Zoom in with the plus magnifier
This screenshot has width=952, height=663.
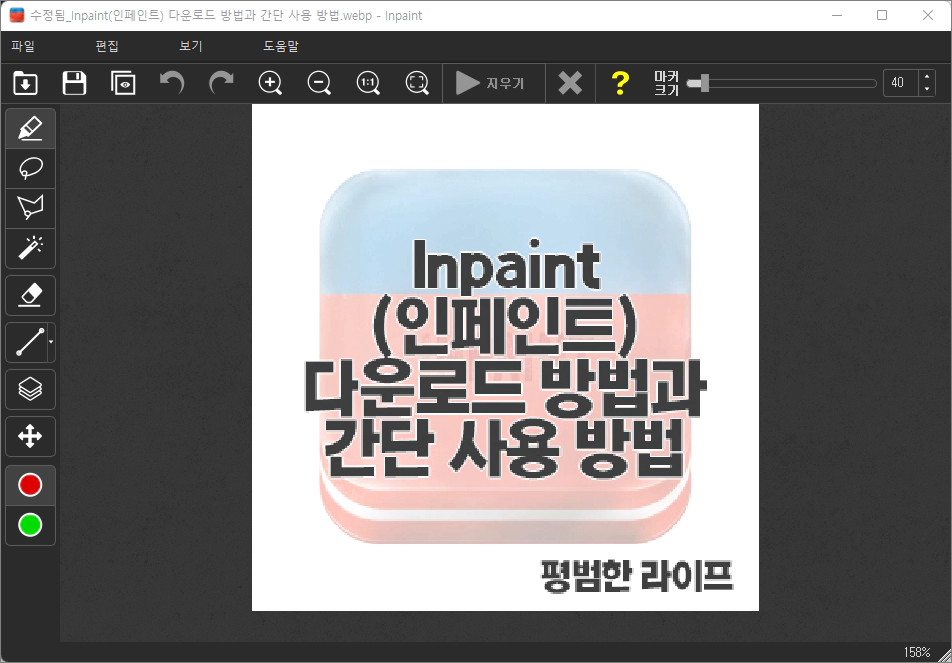click(x=270, y=83)
